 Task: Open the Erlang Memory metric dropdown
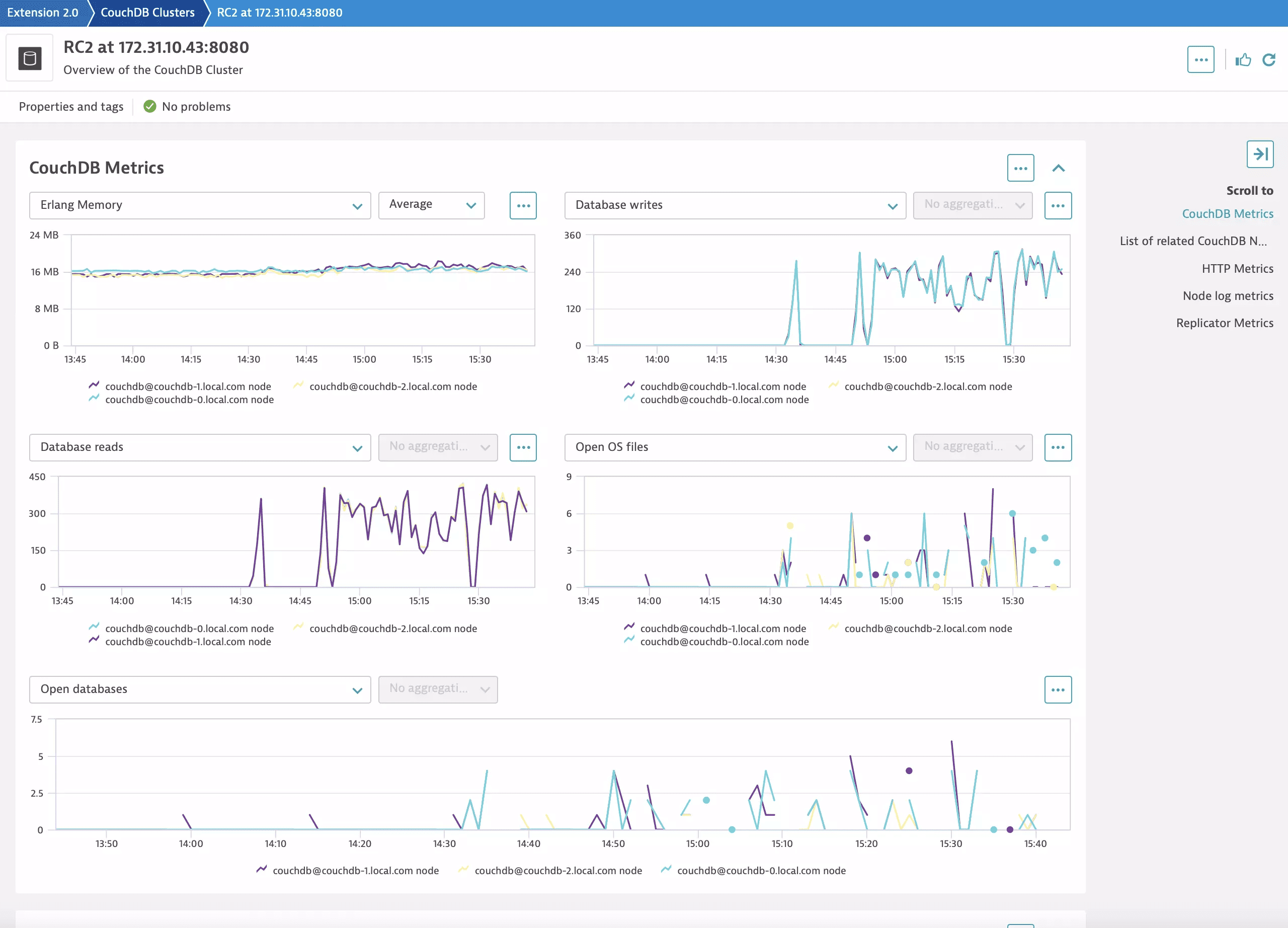200,206
